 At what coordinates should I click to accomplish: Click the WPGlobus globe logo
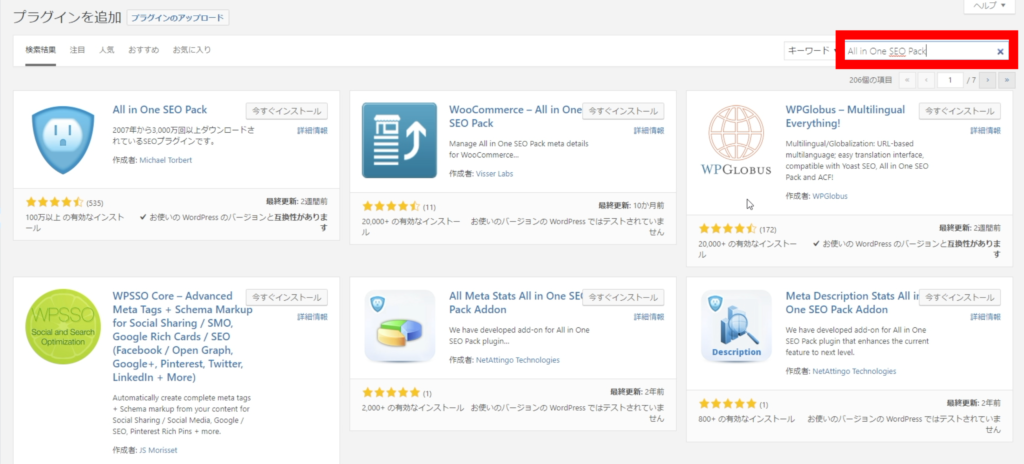coord(736,140)
